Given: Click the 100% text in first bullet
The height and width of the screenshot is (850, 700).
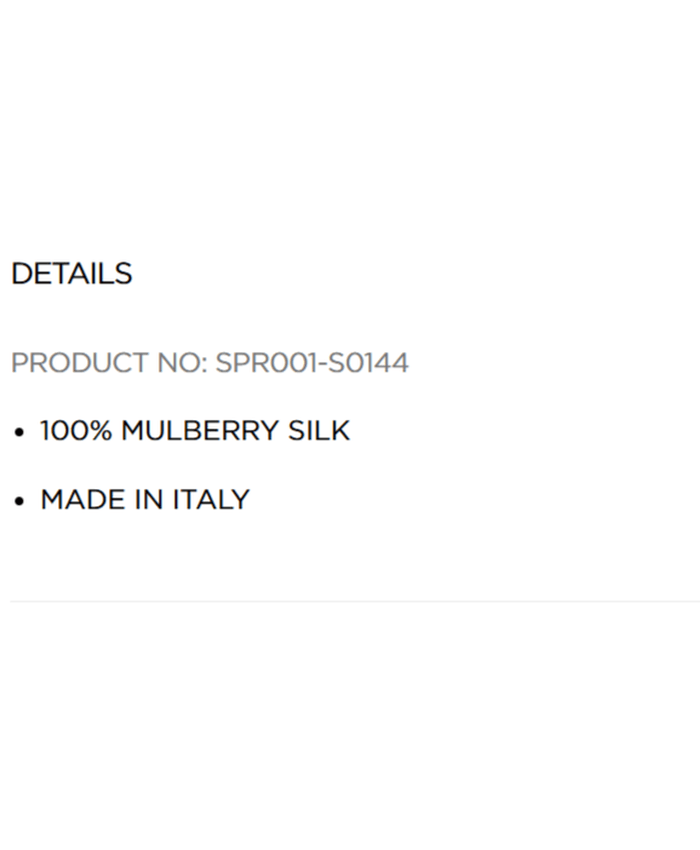Looking at the screenshot, I should coord(76,431).
